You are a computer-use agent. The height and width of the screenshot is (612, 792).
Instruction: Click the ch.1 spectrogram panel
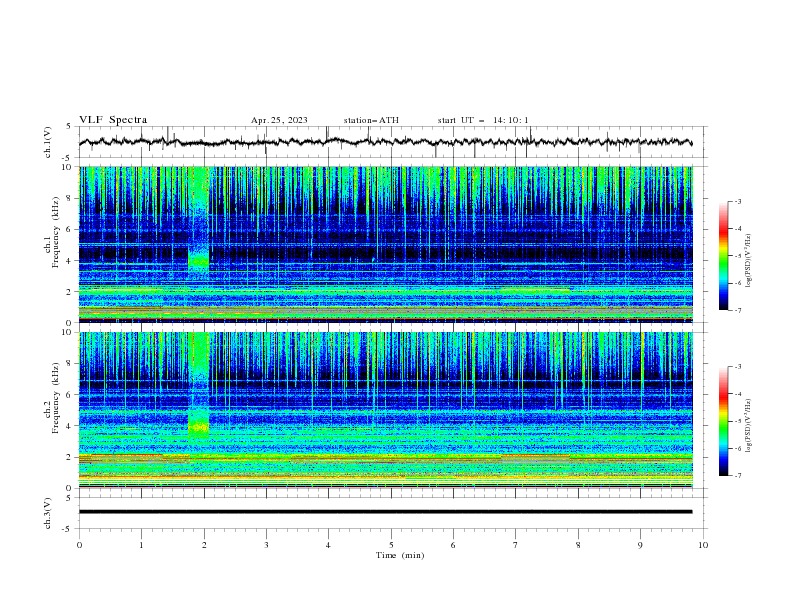click(385, 244)
